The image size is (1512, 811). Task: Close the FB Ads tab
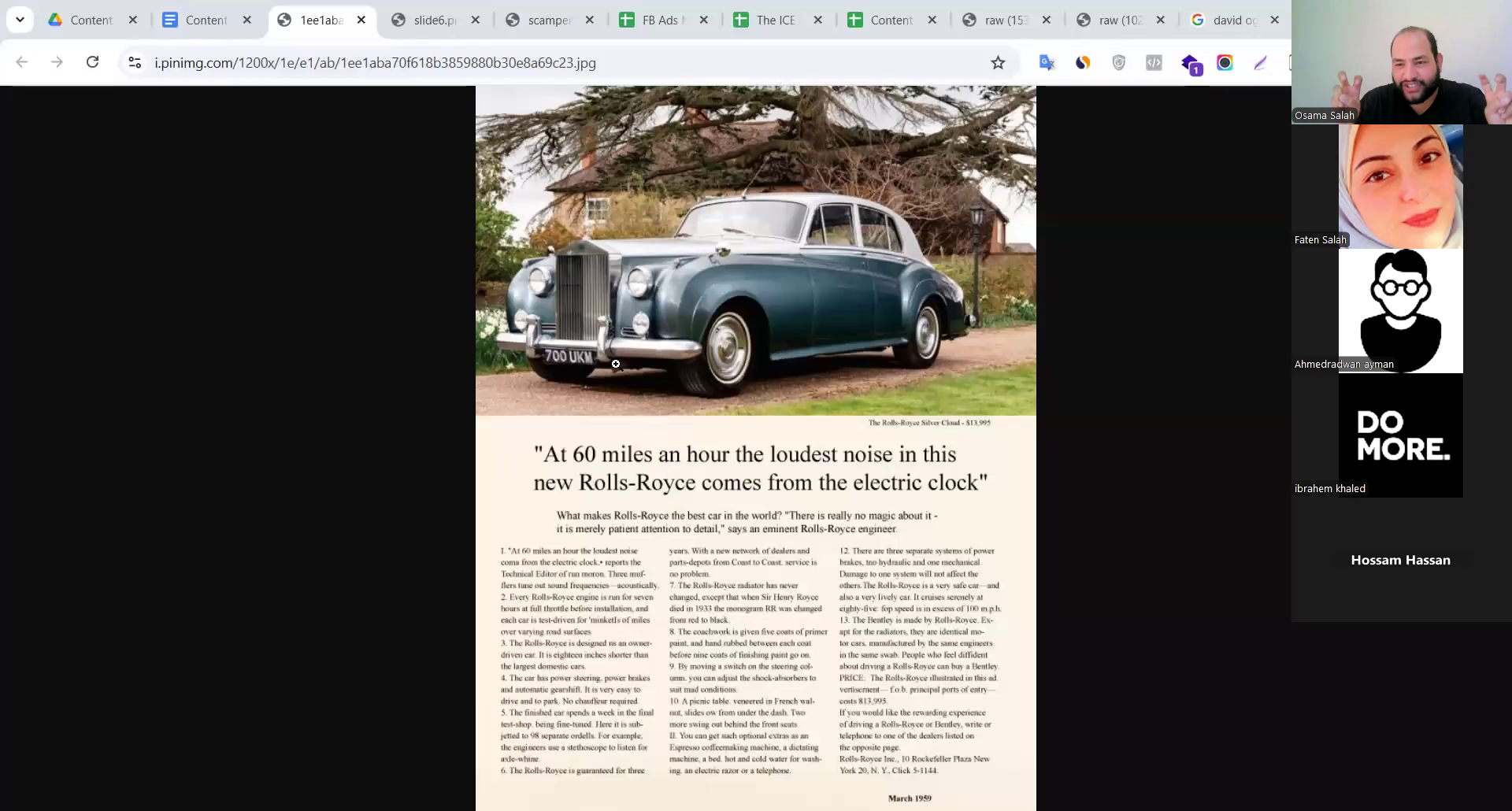[x=704, y=20]
